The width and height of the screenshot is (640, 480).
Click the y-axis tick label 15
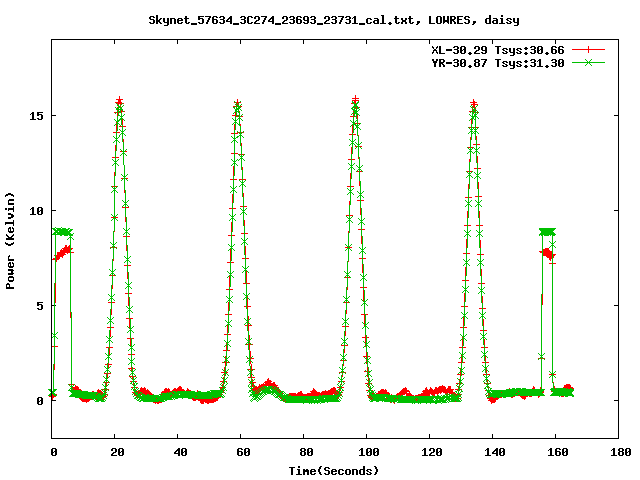click(36, 116)
